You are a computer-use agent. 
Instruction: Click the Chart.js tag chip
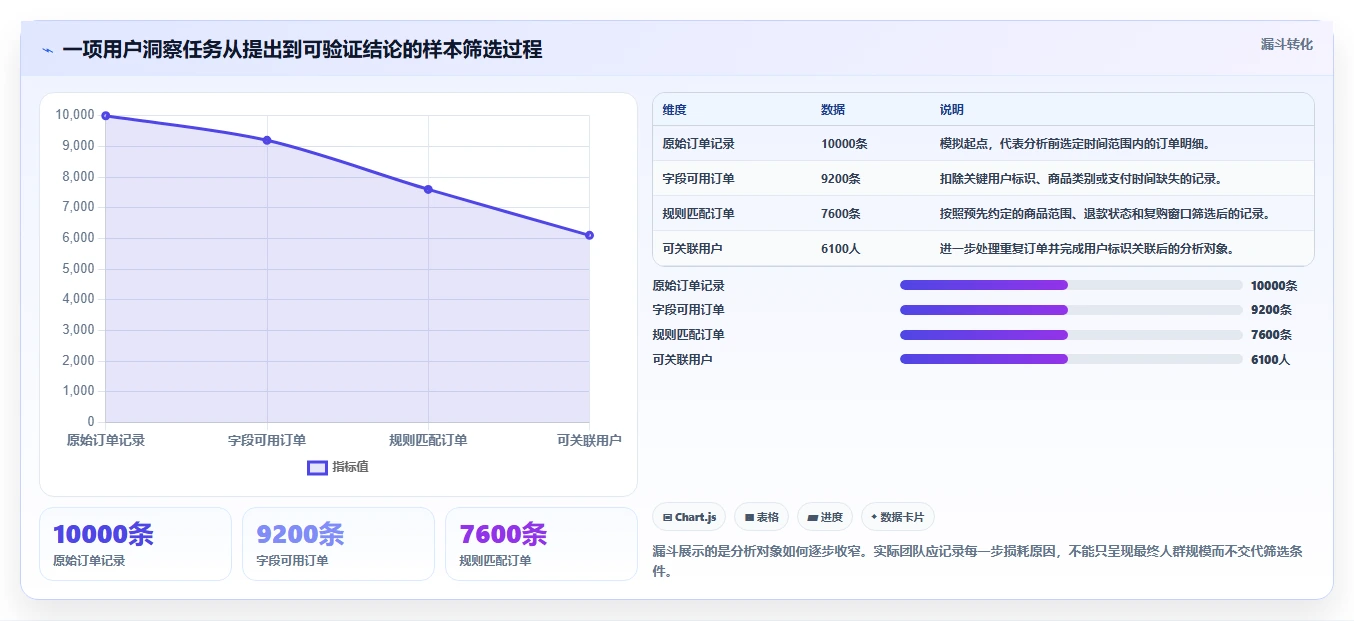click(x=689, y=517)
